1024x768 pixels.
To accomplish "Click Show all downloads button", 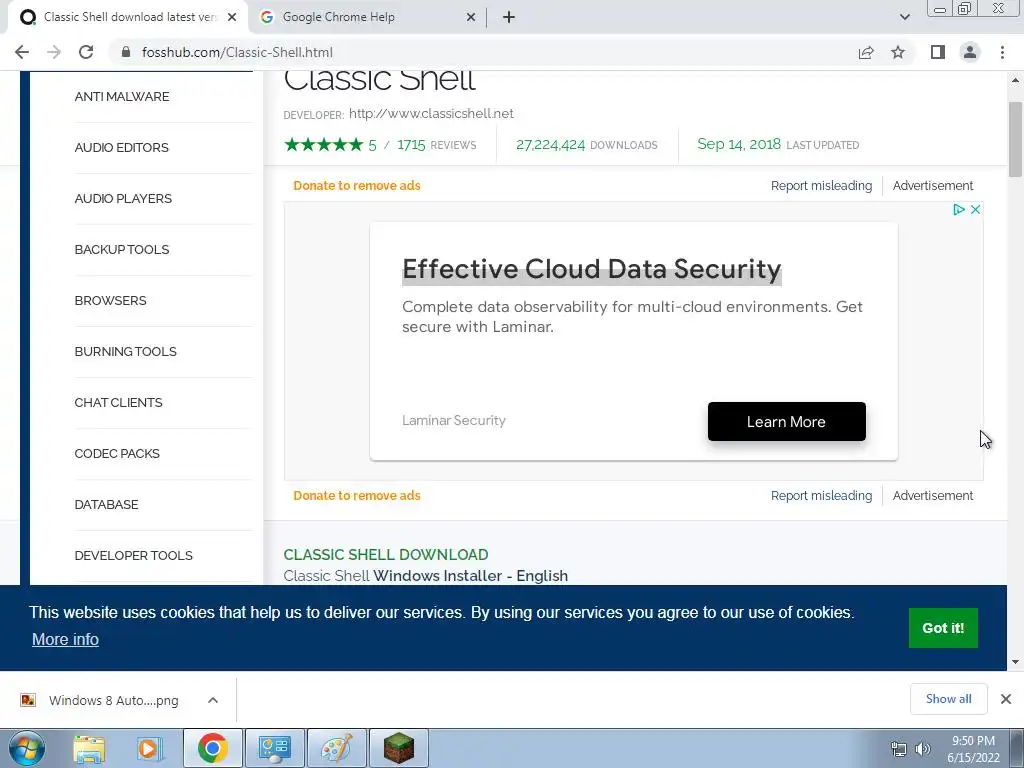I will [x=948, y=699].
